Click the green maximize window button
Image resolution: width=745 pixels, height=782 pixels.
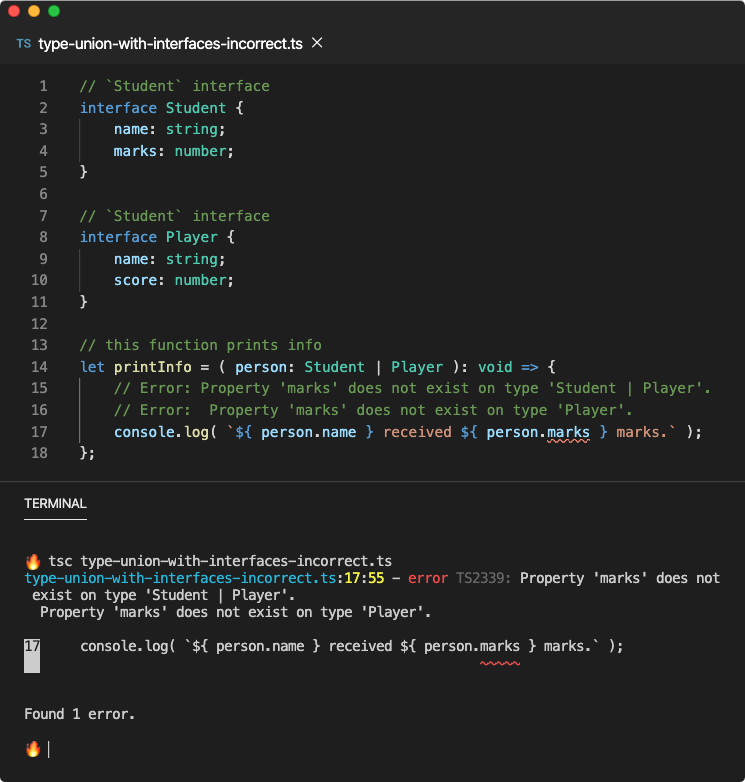tap(54, 11)
